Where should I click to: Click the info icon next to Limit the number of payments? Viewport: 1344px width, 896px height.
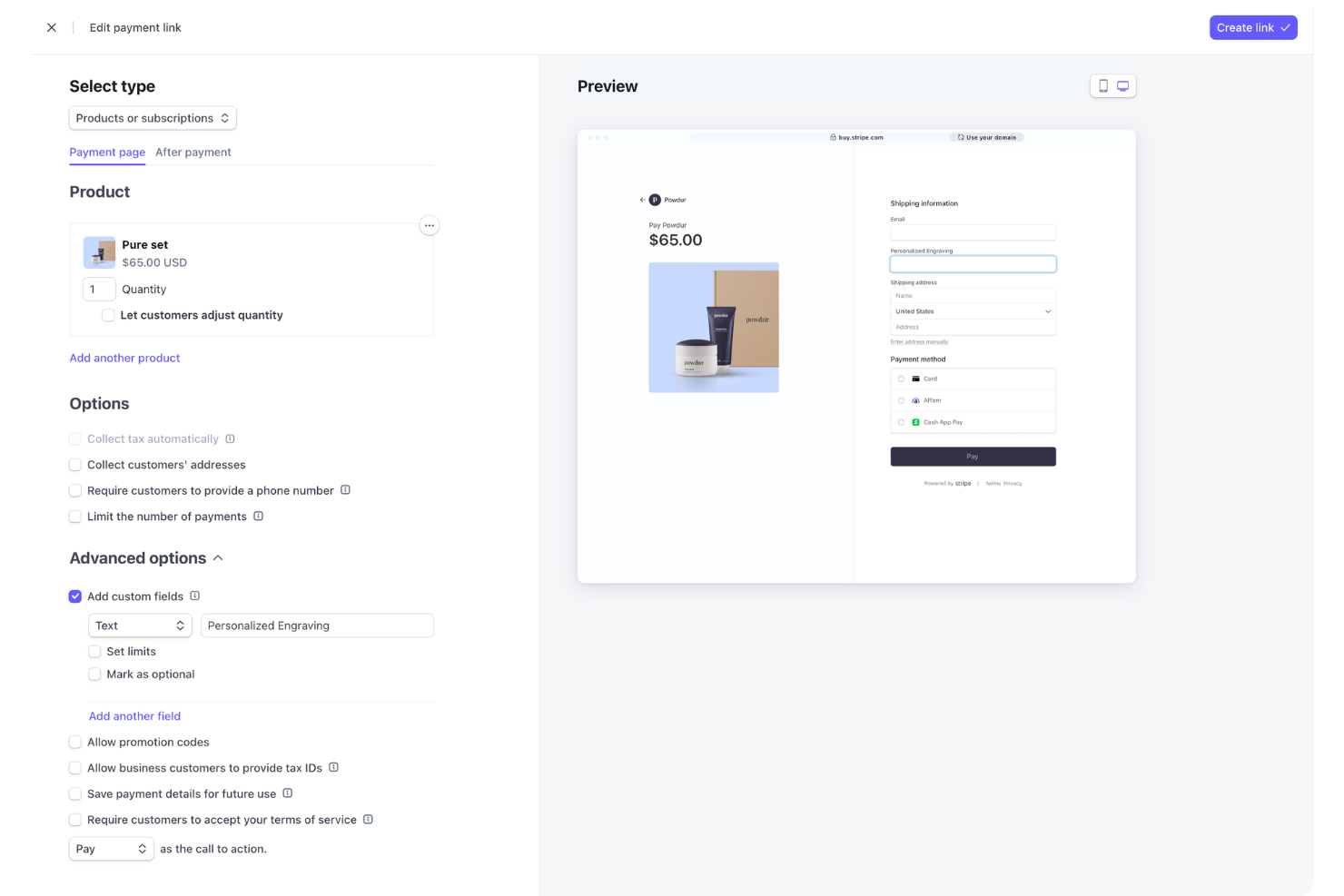coord(259,516)
